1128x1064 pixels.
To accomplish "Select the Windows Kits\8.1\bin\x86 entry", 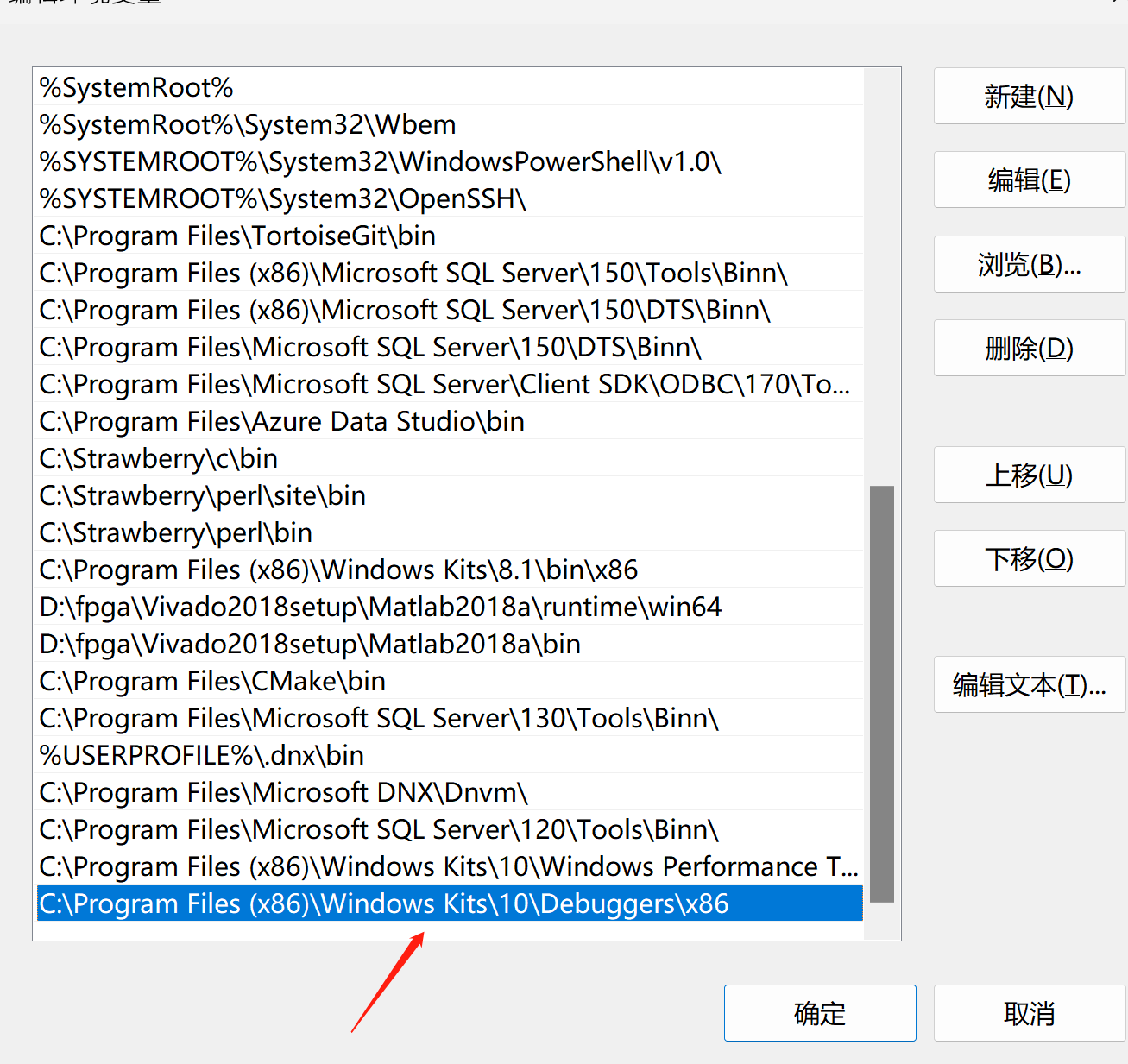I will (450, 570).
